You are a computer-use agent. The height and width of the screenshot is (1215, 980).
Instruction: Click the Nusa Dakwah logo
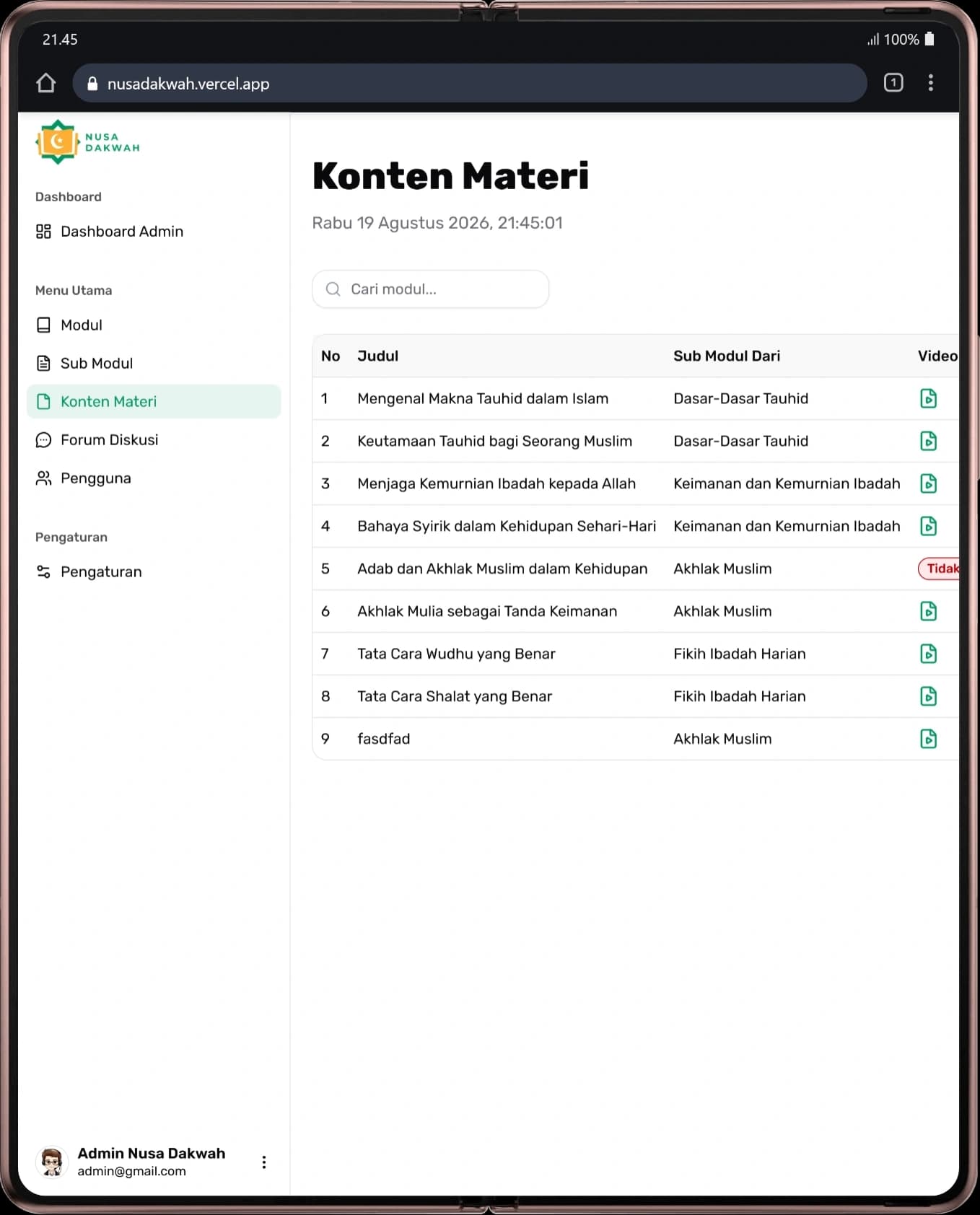[87, 142]
